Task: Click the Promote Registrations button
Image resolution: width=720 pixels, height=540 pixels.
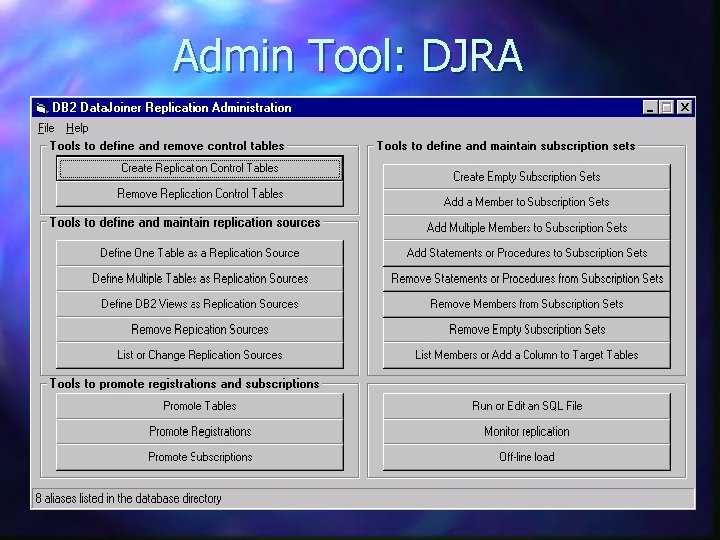Action: (200, 432)
